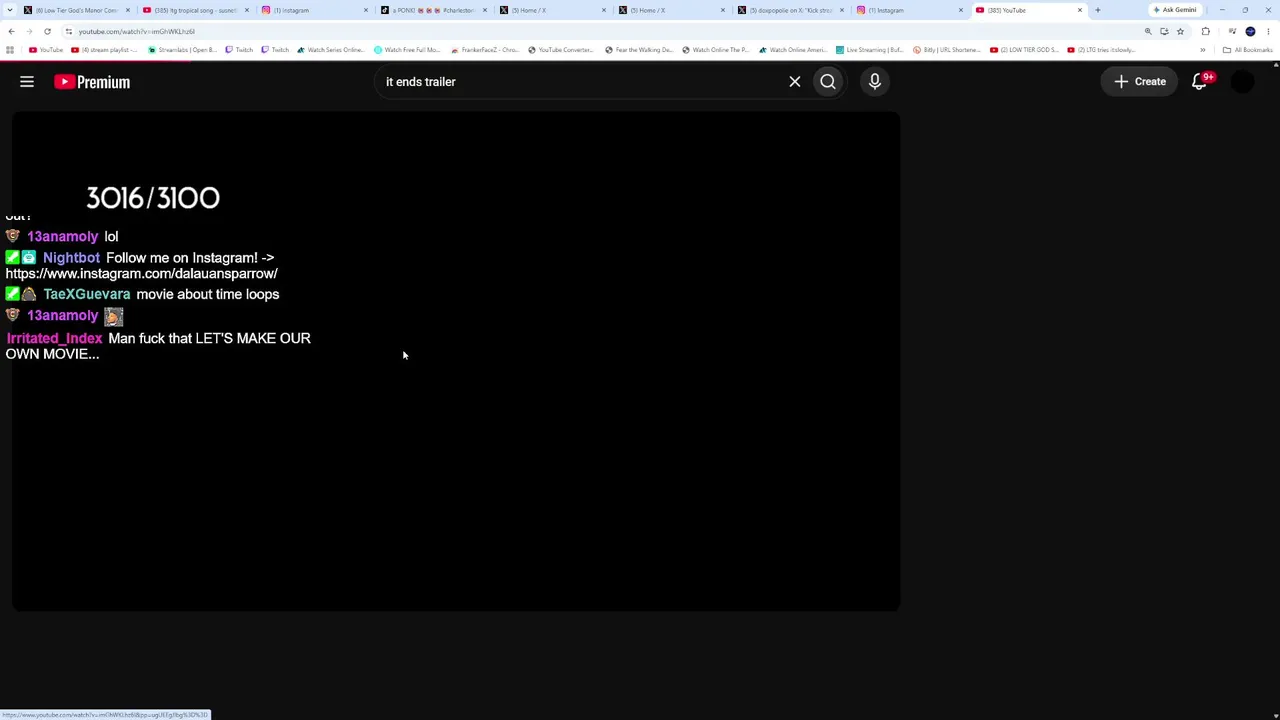
Task: Go to YouTube Premium home logo
Action: [92, 82]
